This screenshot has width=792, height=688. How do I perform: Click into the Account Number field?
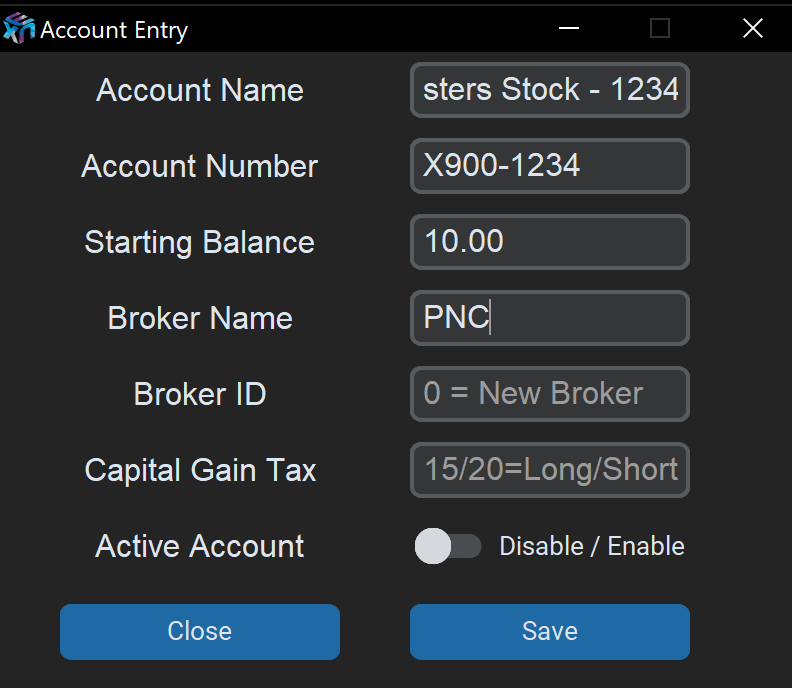[x=550, y=166]
